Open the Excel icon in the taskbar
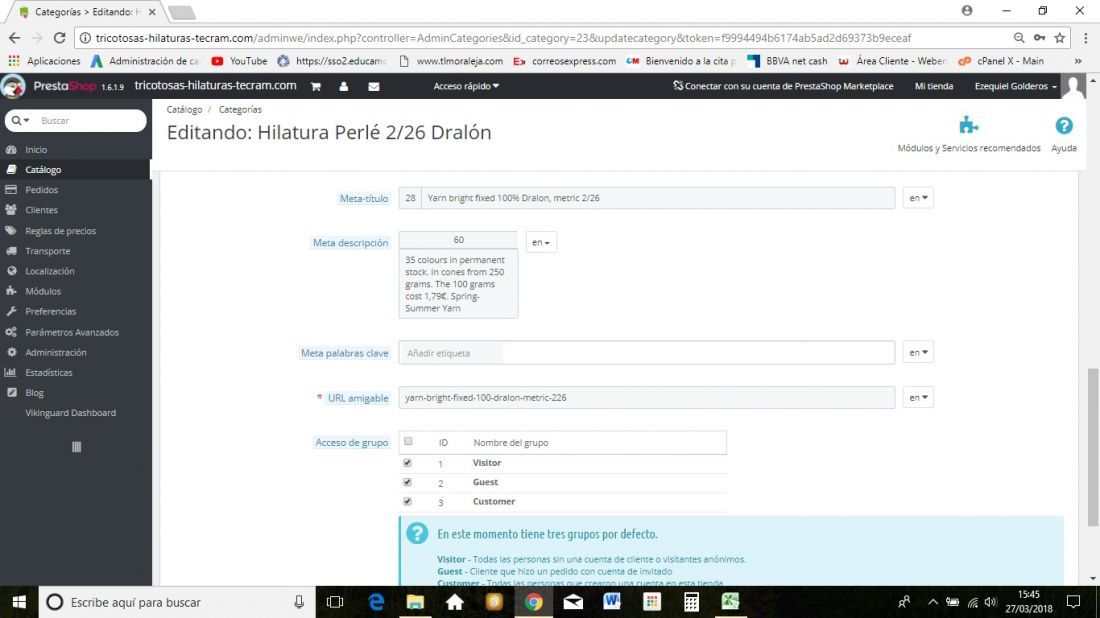 pyautogui.click(x=730, y=602)
